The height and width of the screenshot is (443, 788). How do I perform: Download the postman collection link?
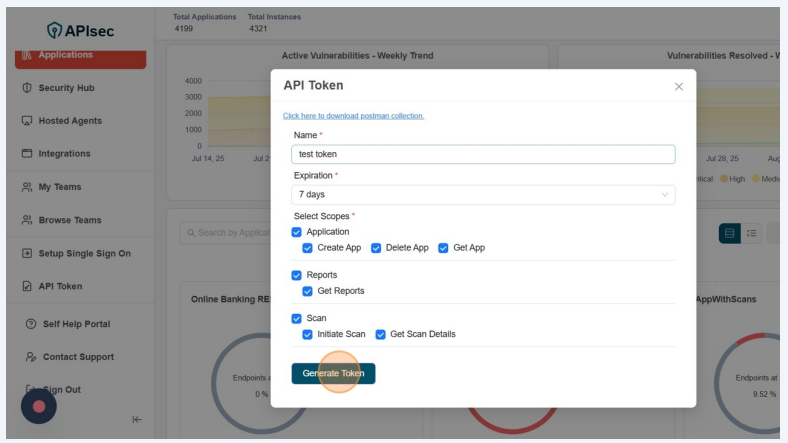tap(353, 116)
